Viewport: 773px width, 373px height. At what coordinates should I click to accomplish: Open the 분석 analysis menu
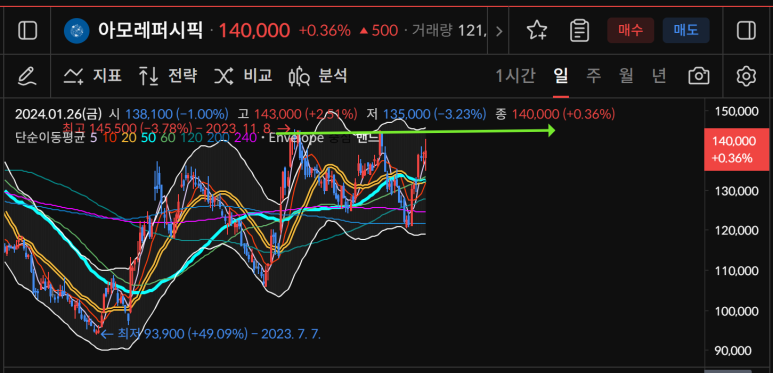[318, 76]
